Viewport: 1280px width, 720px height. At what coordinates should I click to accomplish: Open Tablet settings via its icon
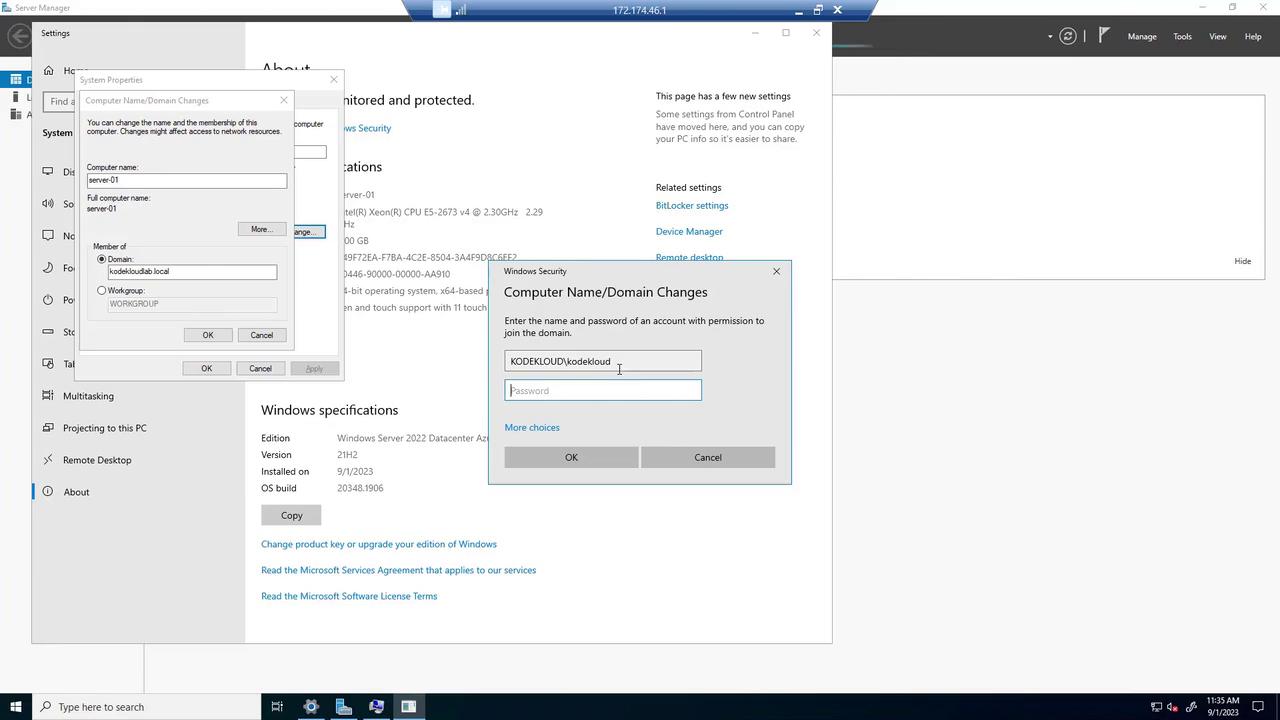(x=48, y=363)
